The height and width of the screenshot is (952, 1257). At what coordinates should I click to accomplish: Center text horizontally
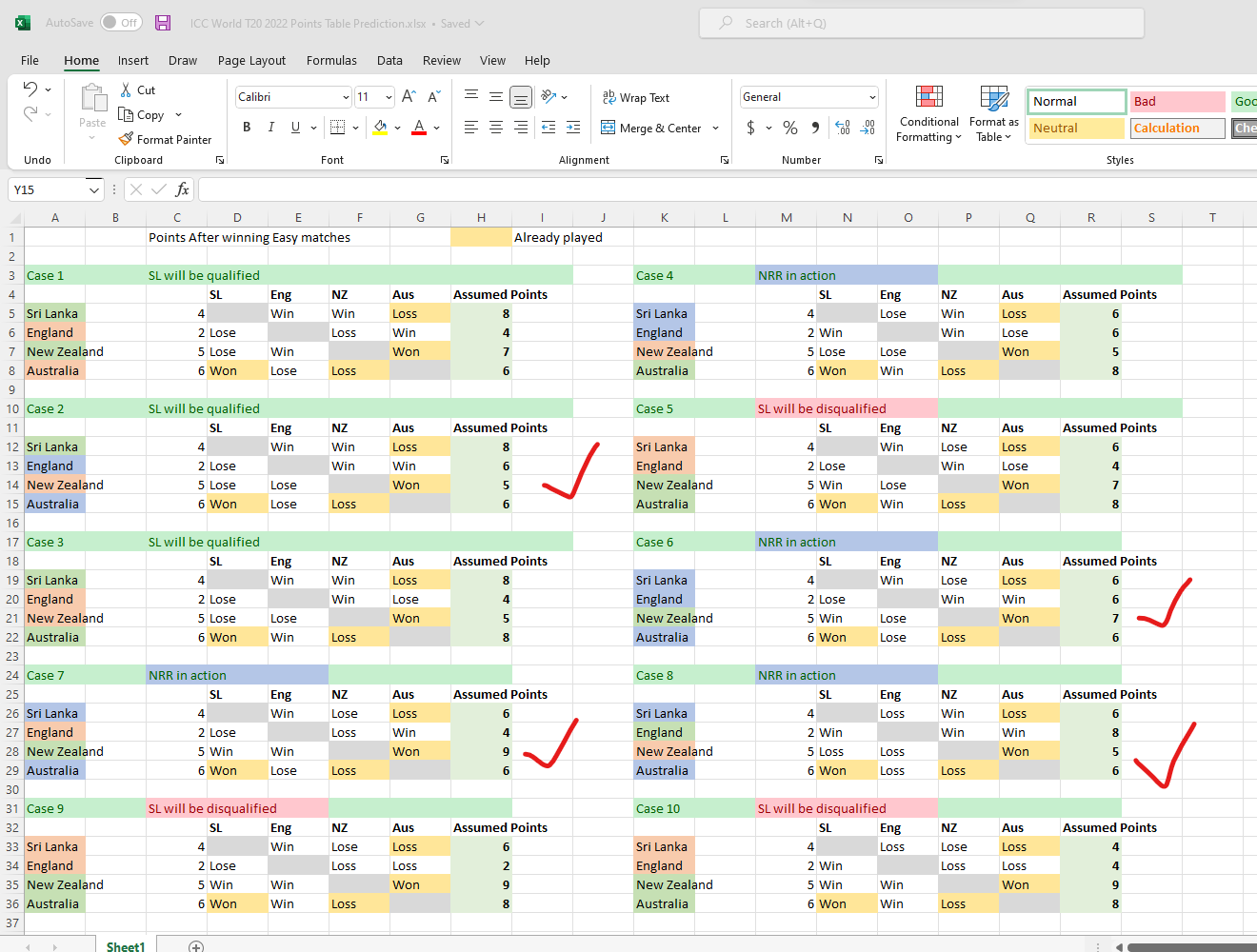[496, 128]
